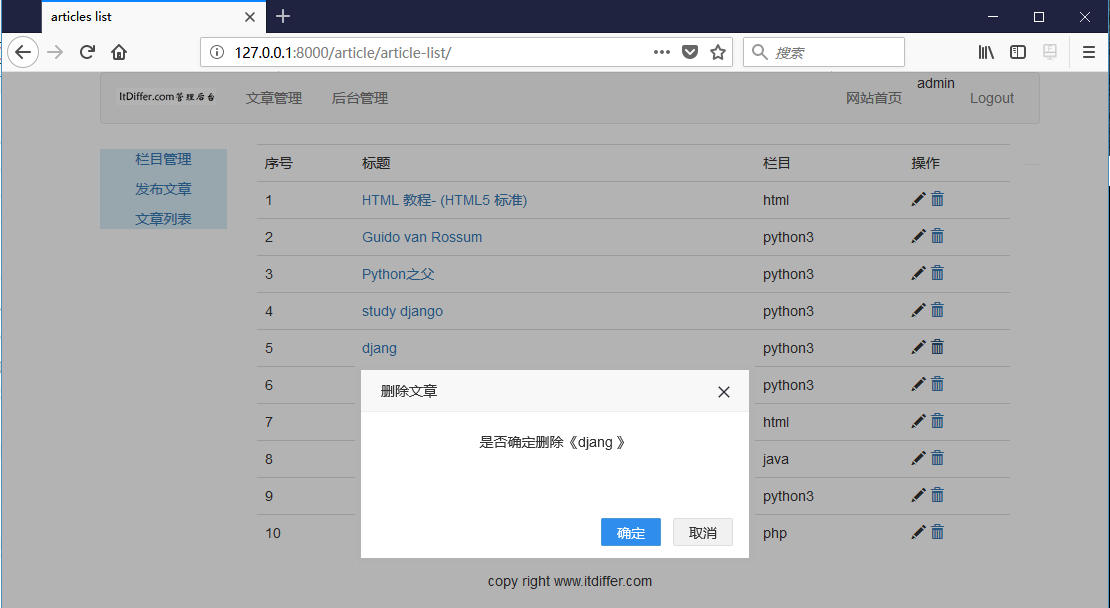1110x608 pixels.
Task: Open 发布文章 in sidebar
Action: [x=164, y=189]
